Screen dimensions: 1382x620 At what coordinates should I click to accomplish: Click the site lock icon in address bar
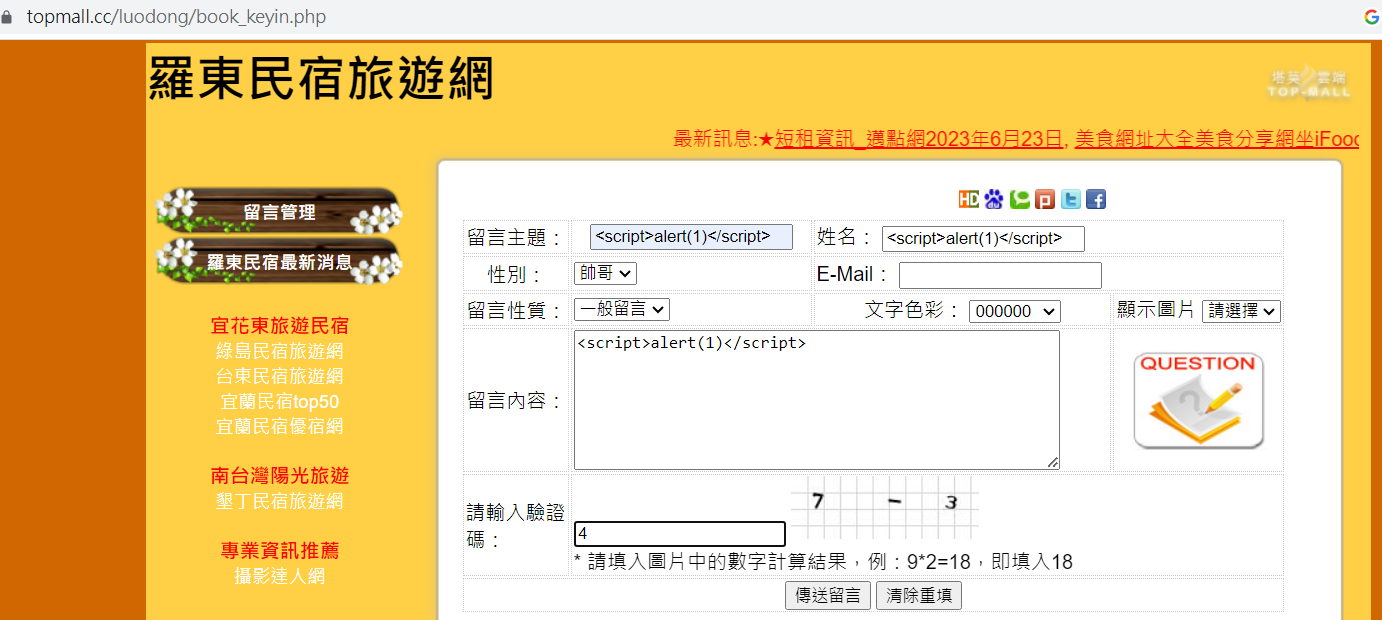8,17
